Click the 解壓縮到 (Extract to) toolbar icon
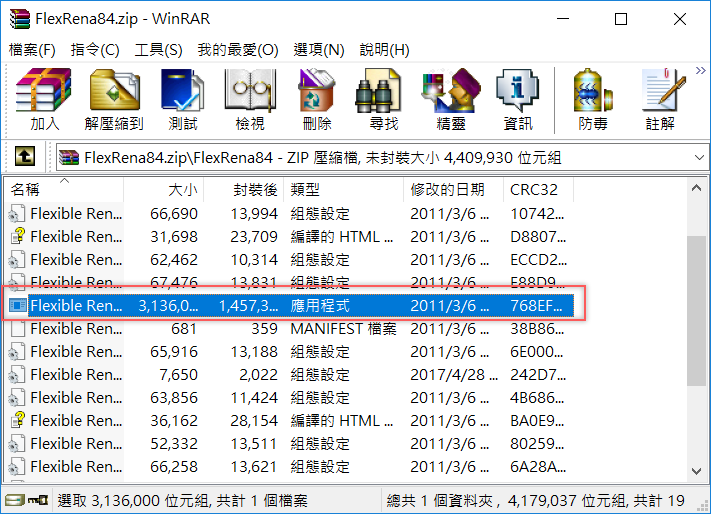This screenshot has width=711, height=514. point(114,99)
